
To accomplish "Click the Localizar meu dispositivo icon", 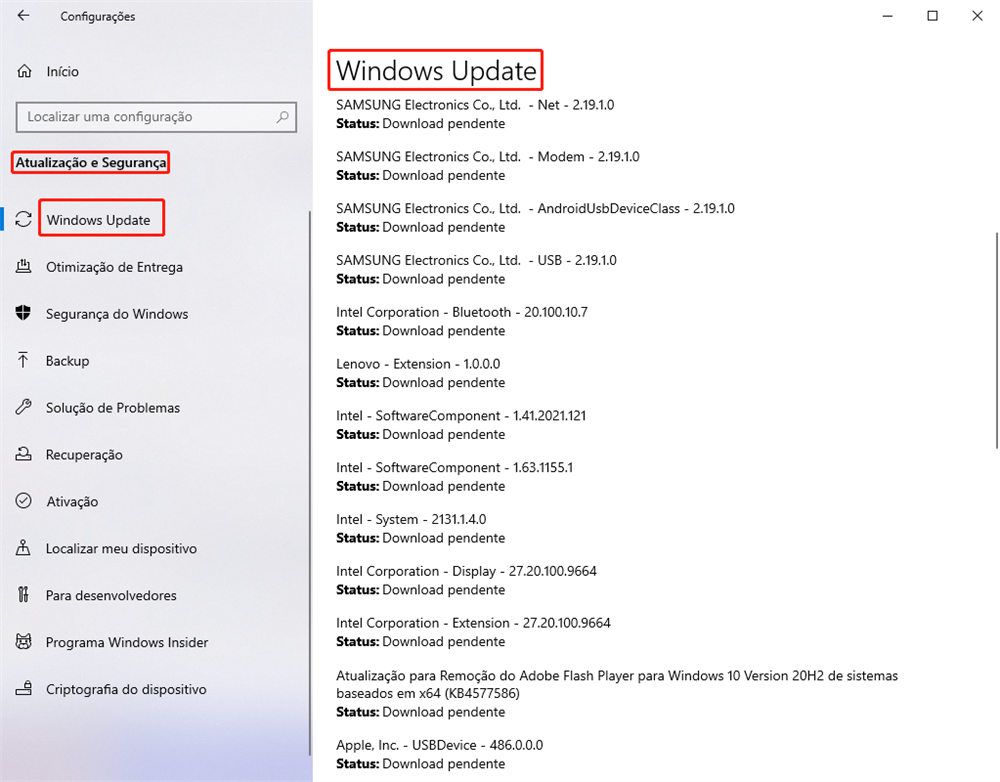I will click(x=24, y=548).
